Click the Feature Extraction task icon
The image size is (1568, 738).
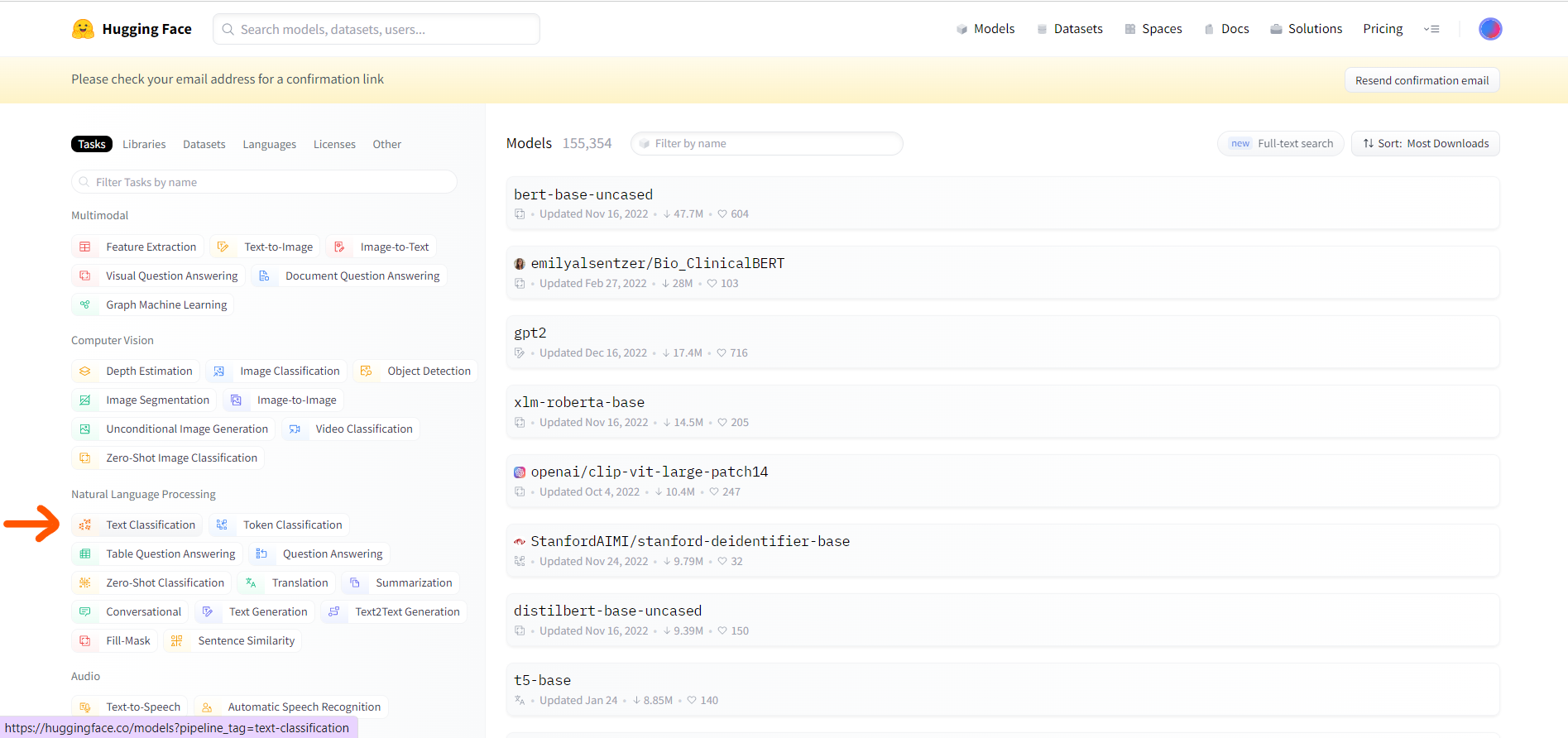(x=85, y=247)
